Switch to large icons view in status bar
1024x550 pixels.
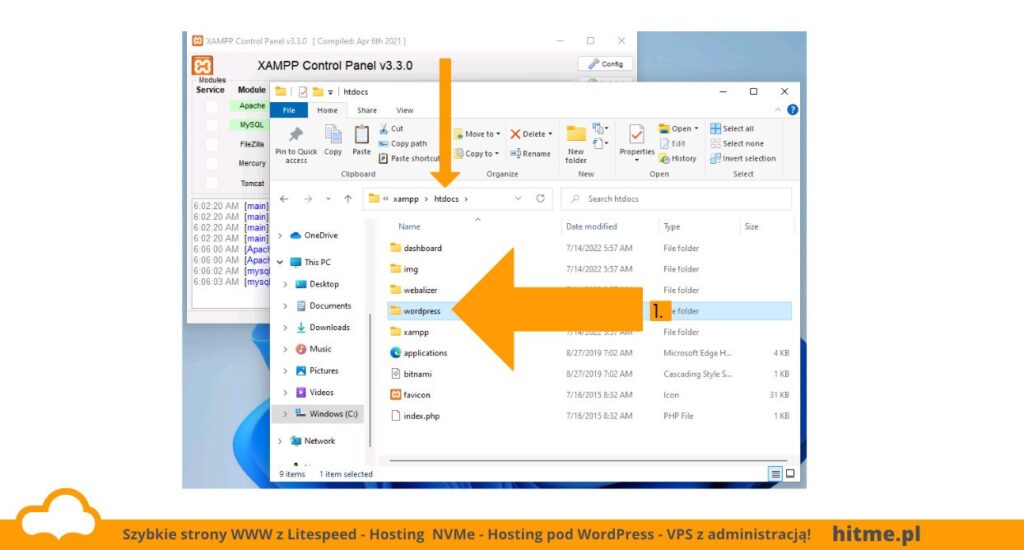point(790,474)
